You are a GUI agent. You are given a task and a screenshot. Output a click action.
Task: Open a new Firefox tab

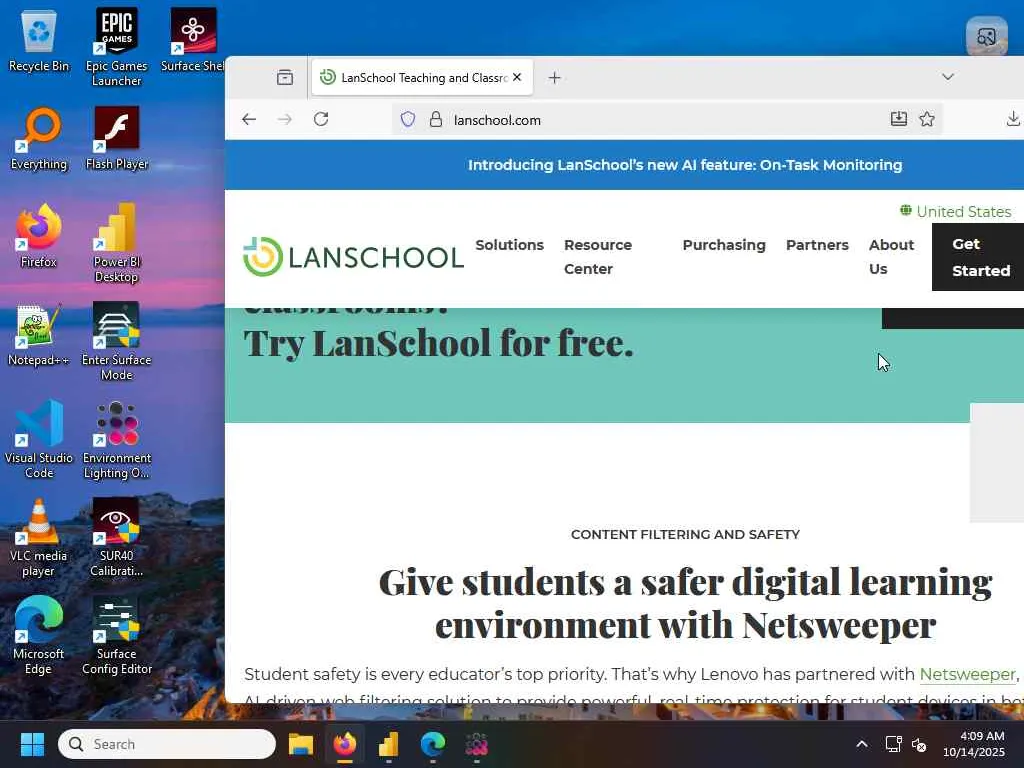pyautogui.click(x=554, y=78)
